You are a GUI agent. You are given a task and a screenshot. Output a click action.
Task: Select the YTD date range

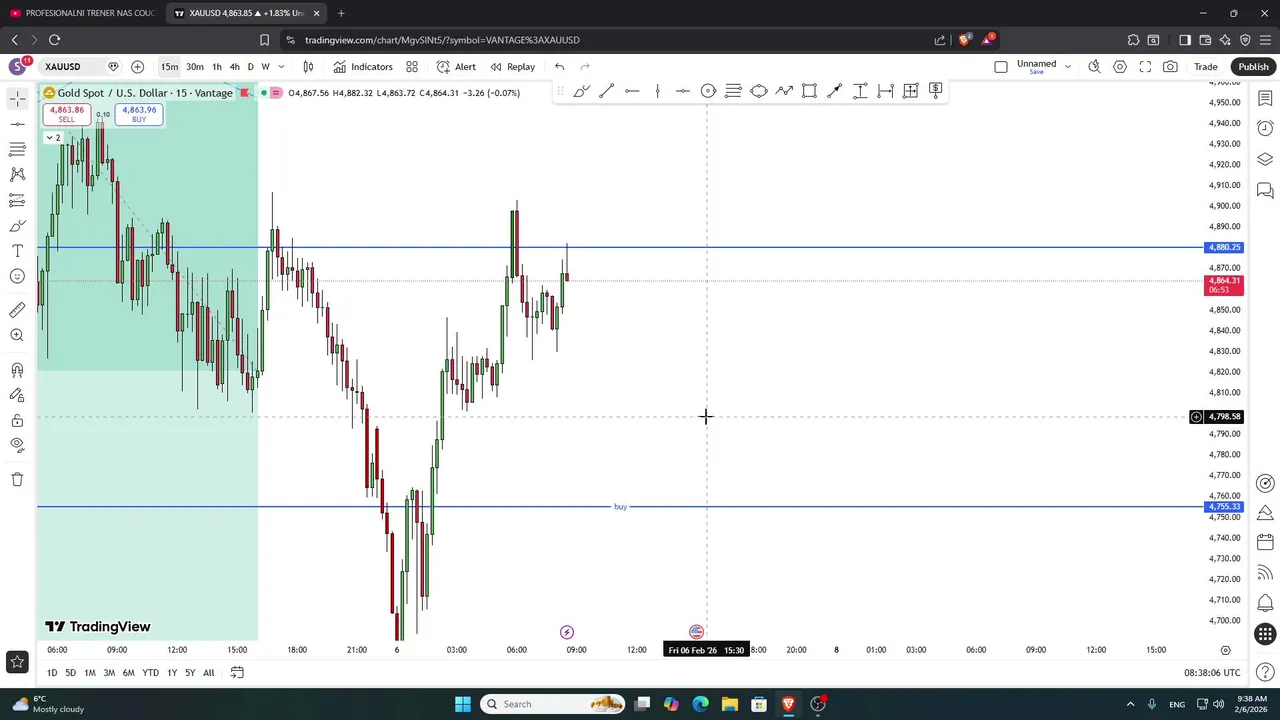(150, 673)
